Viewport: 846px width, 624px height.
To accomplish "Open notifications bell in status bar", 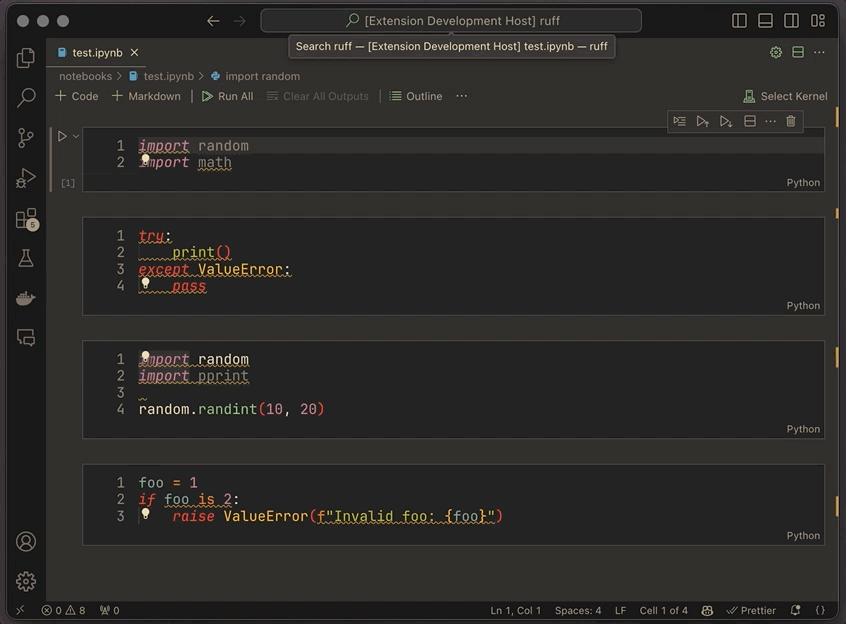I will tap(795, 610).
